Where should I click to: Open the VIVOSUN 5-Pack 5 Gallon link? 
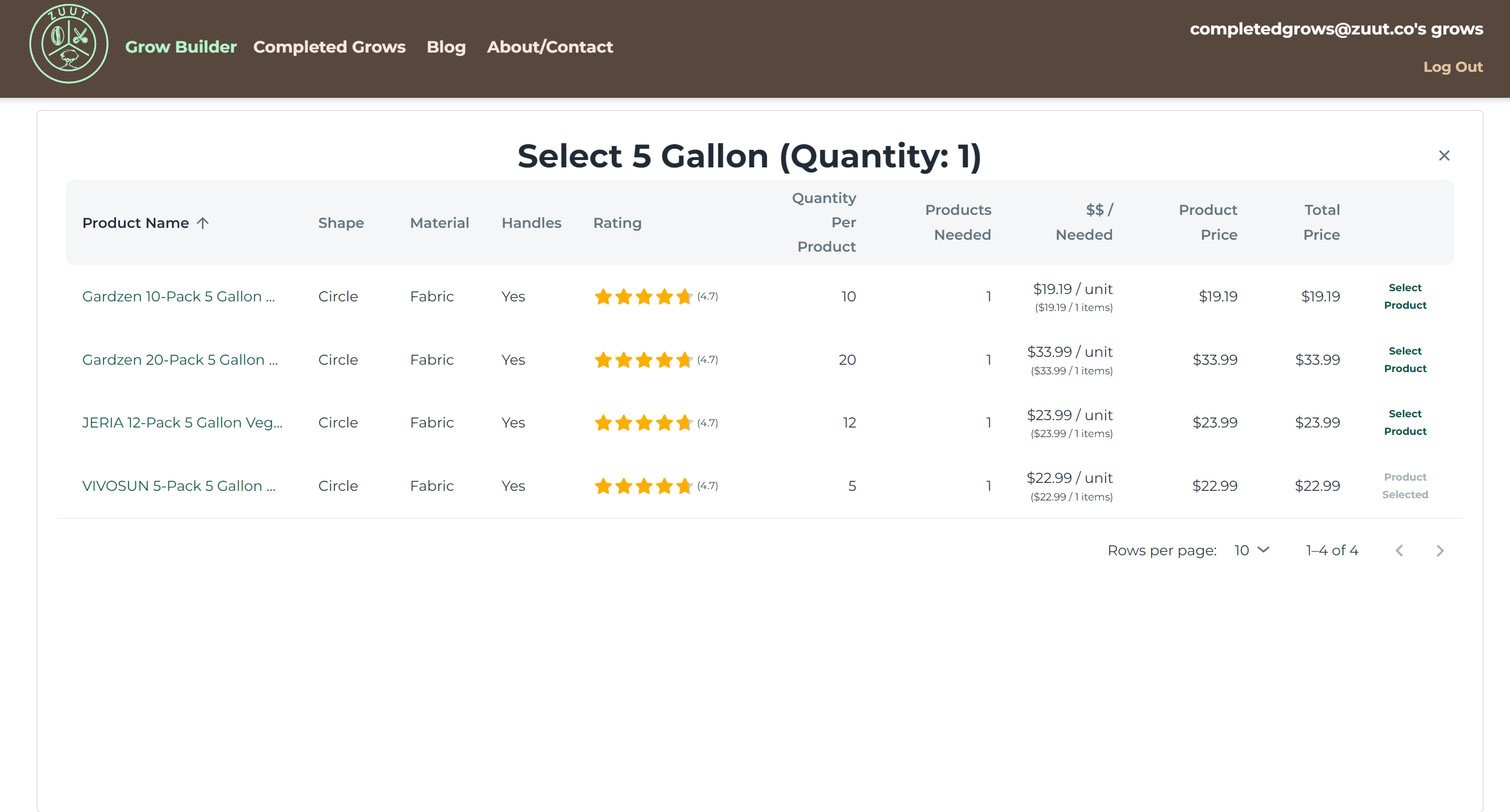[179, 485]
